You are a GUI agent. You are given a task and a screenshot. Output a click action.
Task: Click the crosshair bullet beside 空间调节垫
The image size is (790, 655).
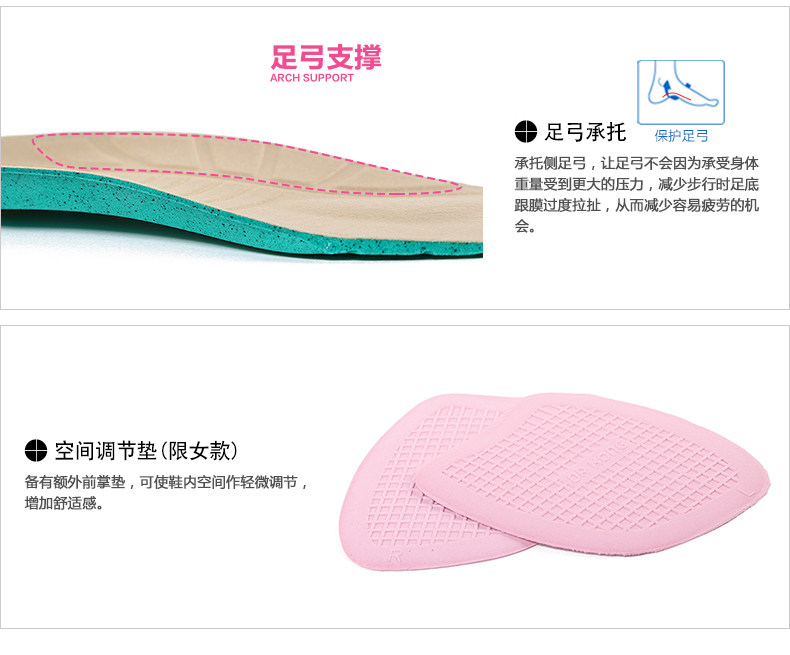pyautogui.click(x=36, y=450)
